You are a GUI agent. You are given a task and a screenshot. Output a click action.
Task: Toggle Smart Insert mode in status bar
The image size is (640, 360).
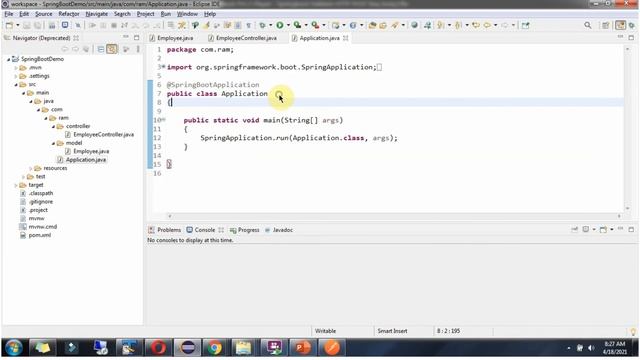click(x=392, y=331)
